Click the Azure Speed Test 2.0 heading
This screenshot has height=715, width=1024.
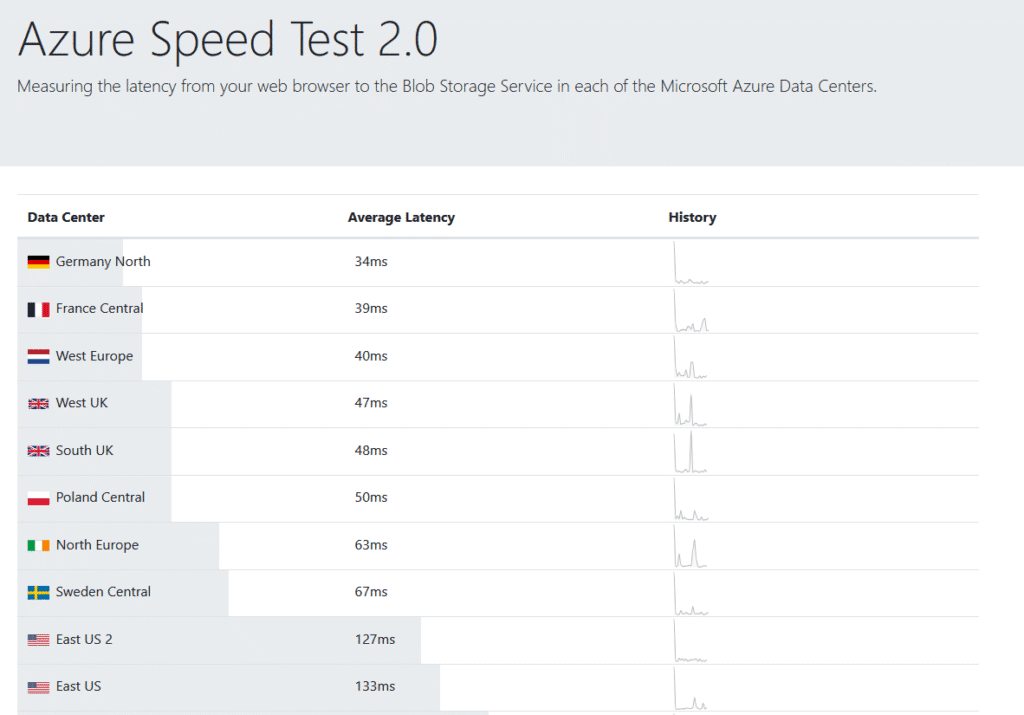228,40
